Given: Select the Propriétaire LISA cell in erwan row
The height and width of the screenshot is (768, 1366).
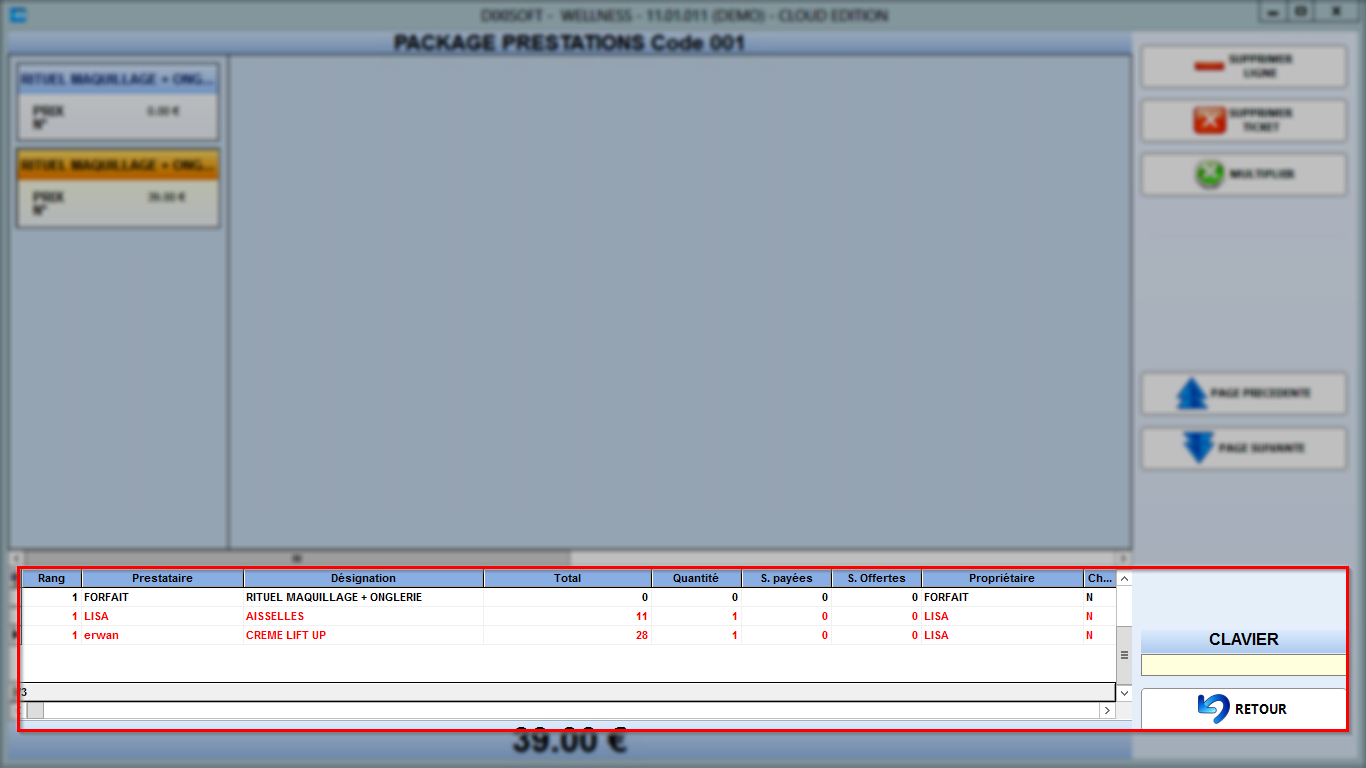Looking at the screenshot, I should (x=1002, y=635).
